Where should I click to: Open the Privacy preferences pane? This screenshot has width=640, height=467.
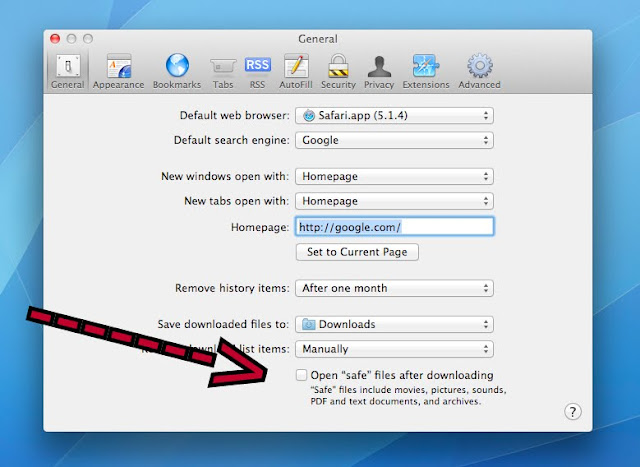tap(379, 71)
